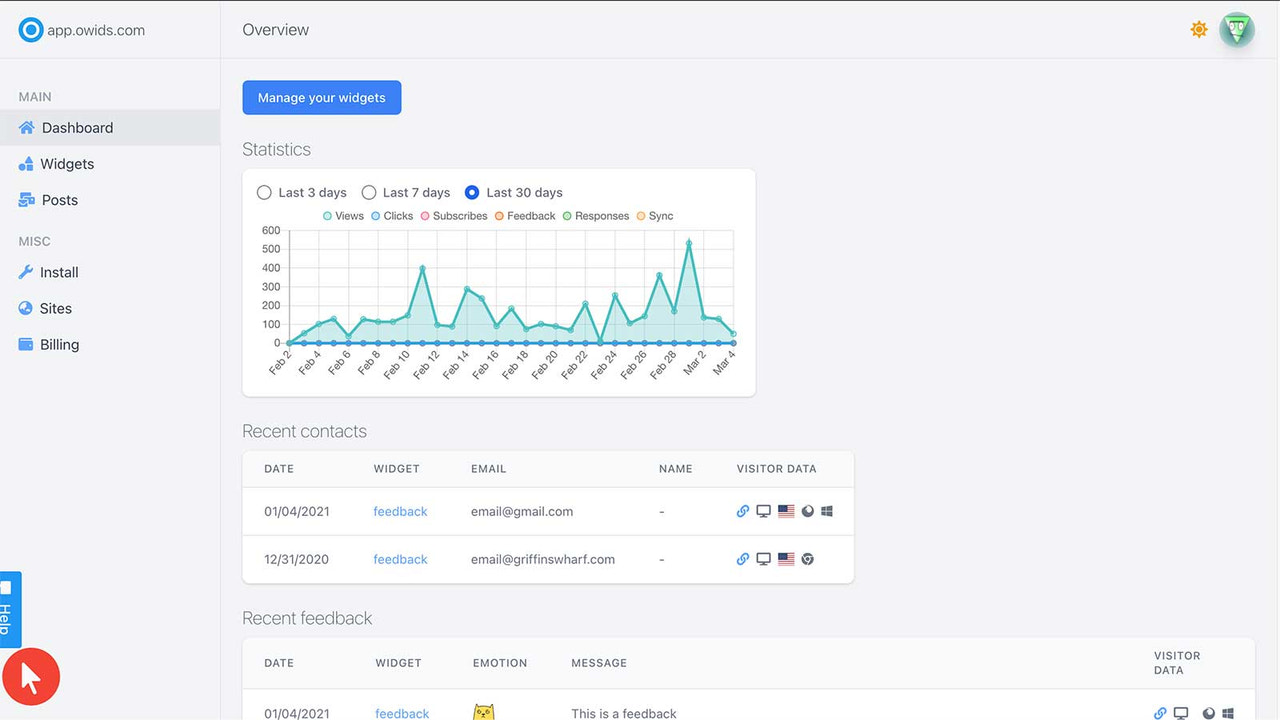The height and width of the screenshot is (720, 1280).
Task: Click the Main section header in the sidebar
Action: pyautogui.click(x=34, y=96)
